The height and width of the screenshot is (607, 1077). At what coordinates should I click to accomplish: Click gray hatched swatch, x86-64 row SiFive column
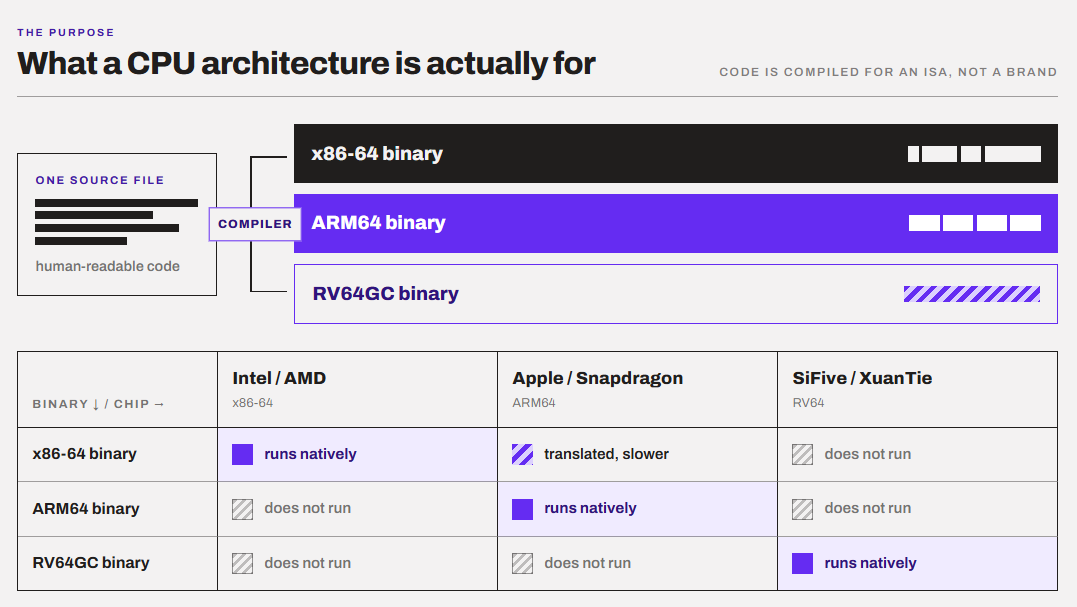802,455
